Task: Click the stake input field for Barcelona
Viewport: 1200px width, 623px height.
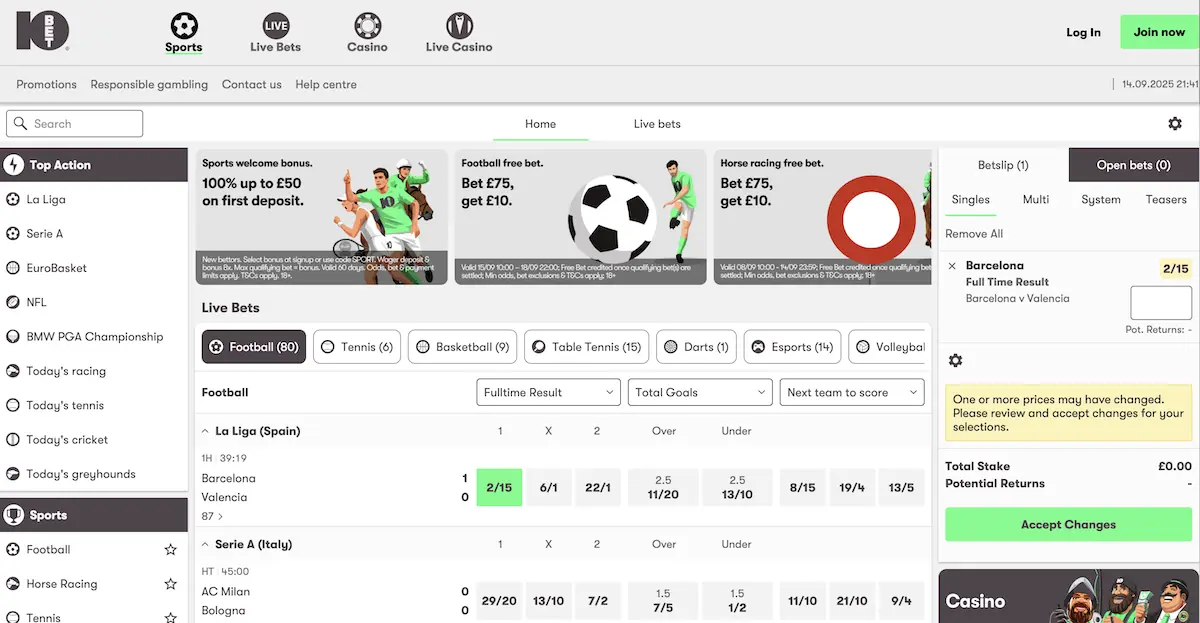Action: click(1161, 303)
